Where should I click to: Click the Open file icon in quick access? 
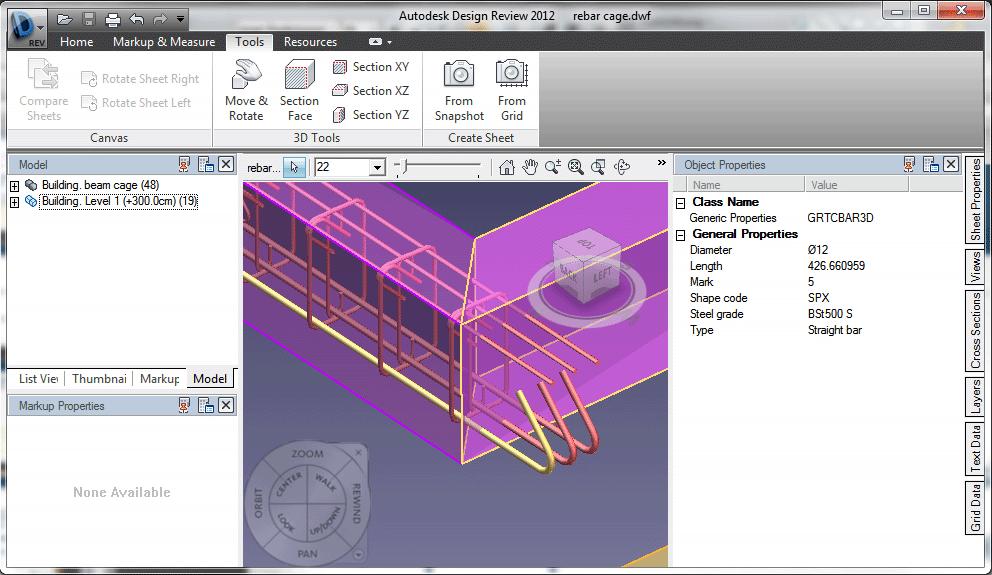click(65, 20)
